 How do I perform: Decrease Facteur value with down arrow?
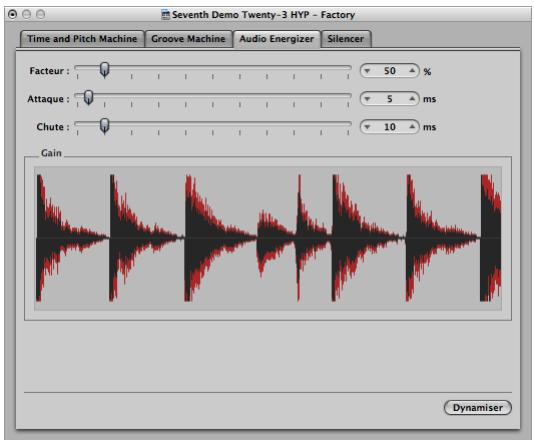pyautogui.click(x=367, y=71)
